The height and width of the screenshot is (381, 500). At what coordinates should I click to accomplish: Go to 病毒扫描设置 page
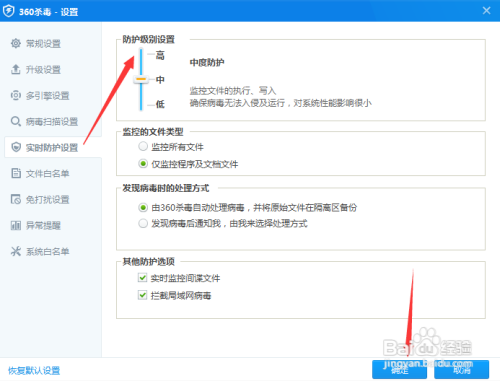[53, 121]
